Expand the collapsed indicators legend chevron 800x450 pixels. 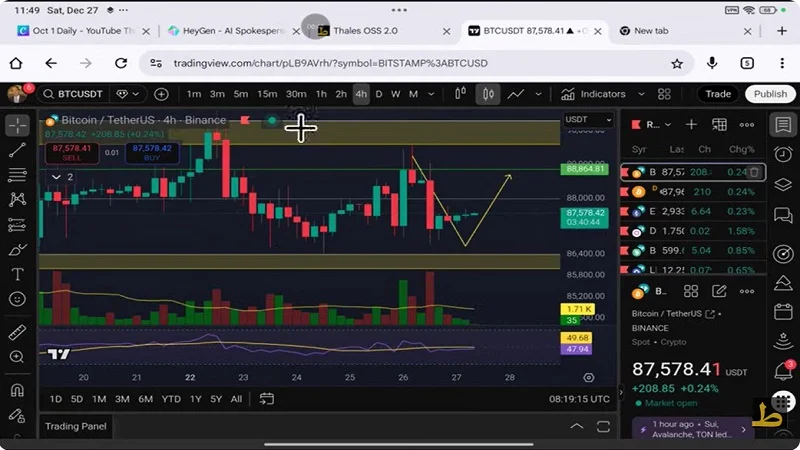click(x=56, y=177)
